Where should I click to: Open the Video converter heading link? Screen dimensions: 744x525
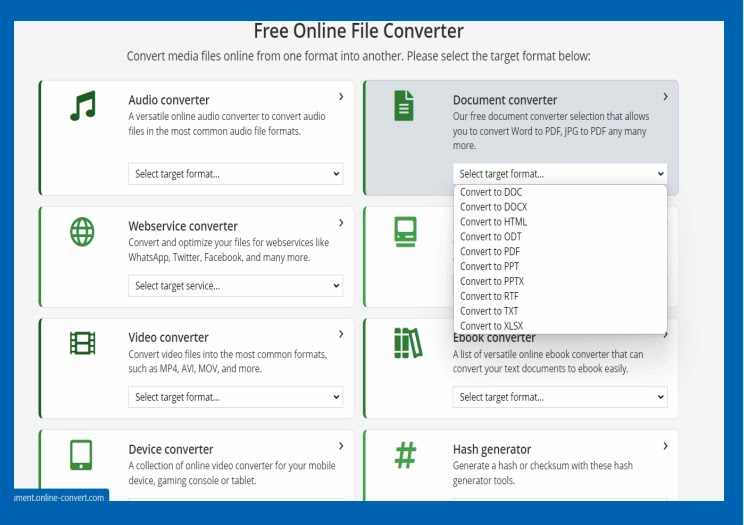168,338
